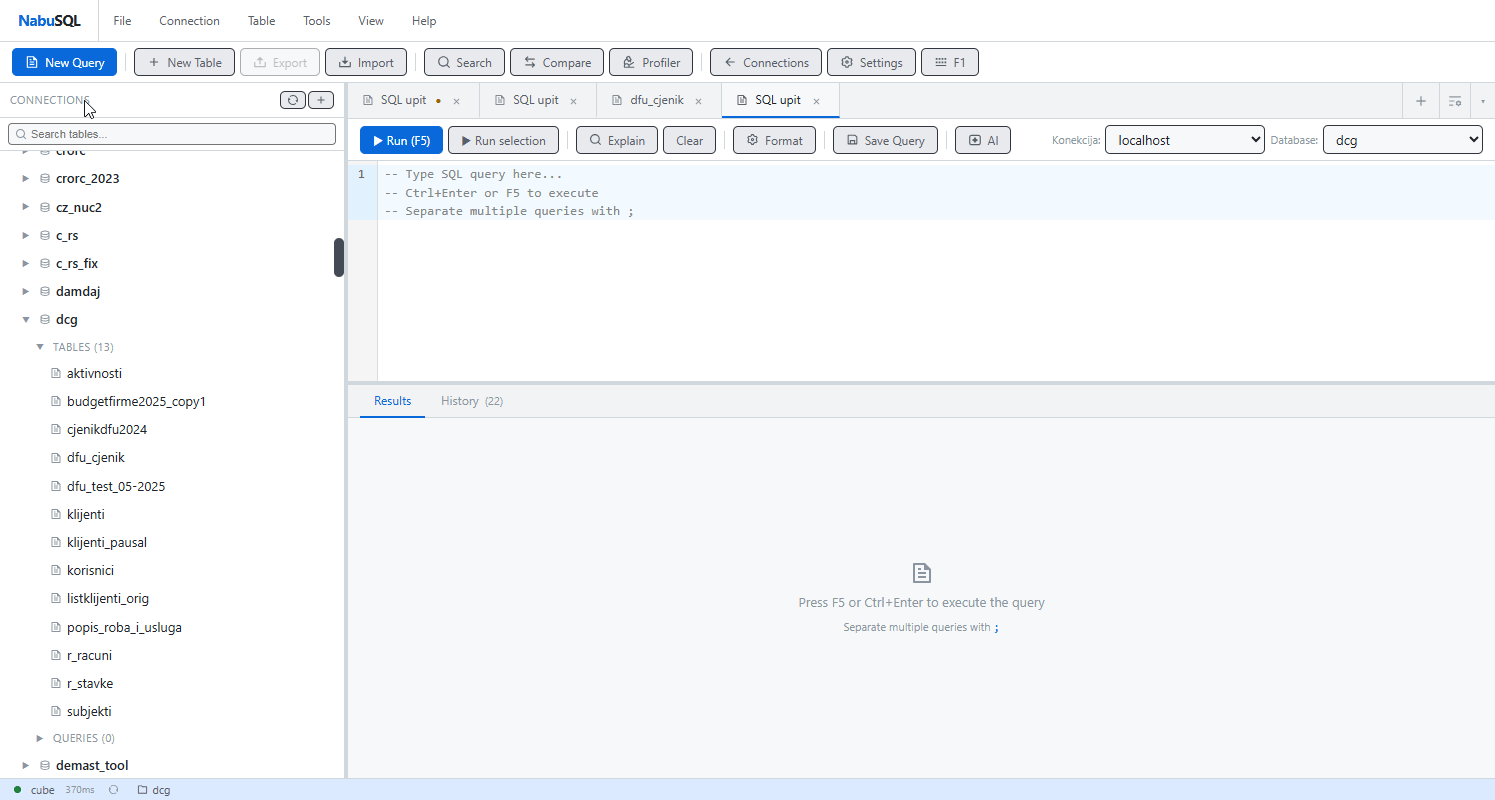Click the aktivnosti table icon

56,373
